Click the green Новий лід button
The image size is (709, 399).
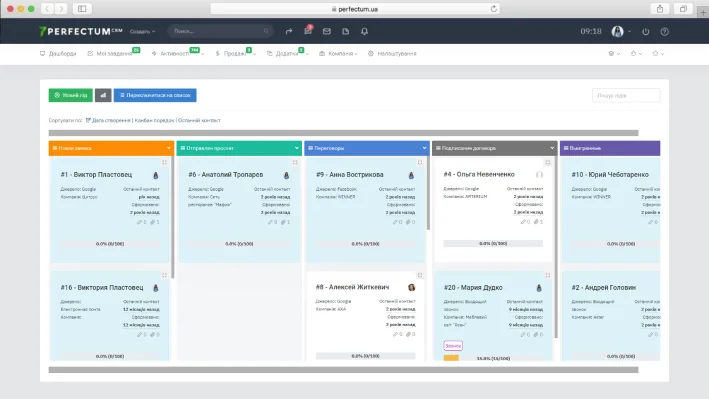(x=71, y=95)
